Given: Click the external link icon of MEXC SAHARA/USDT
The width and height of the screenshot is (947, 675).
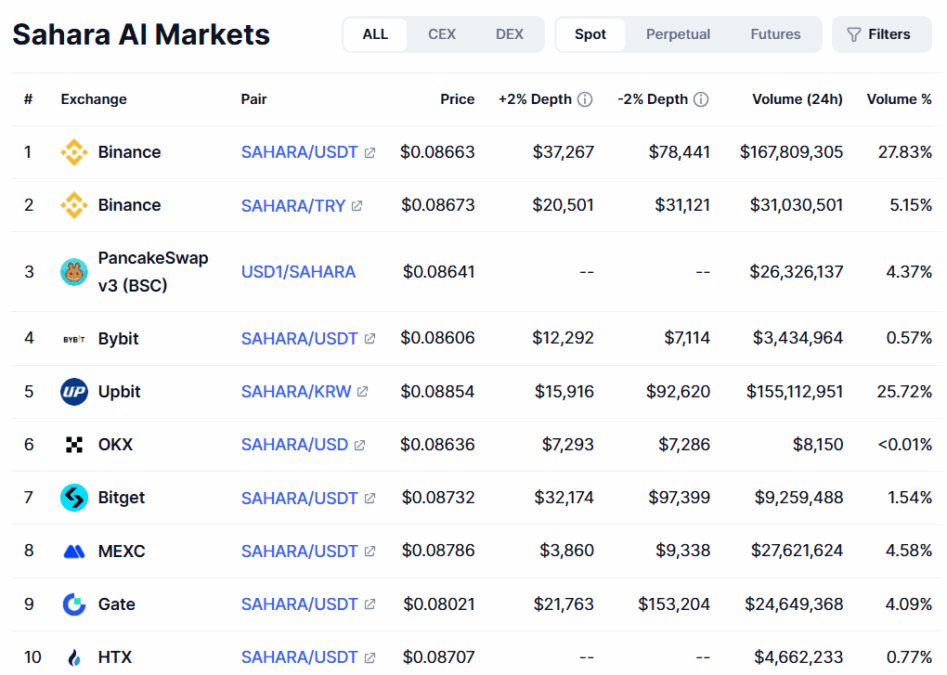Looking at the screenshot, I should (x=370, y=552).
